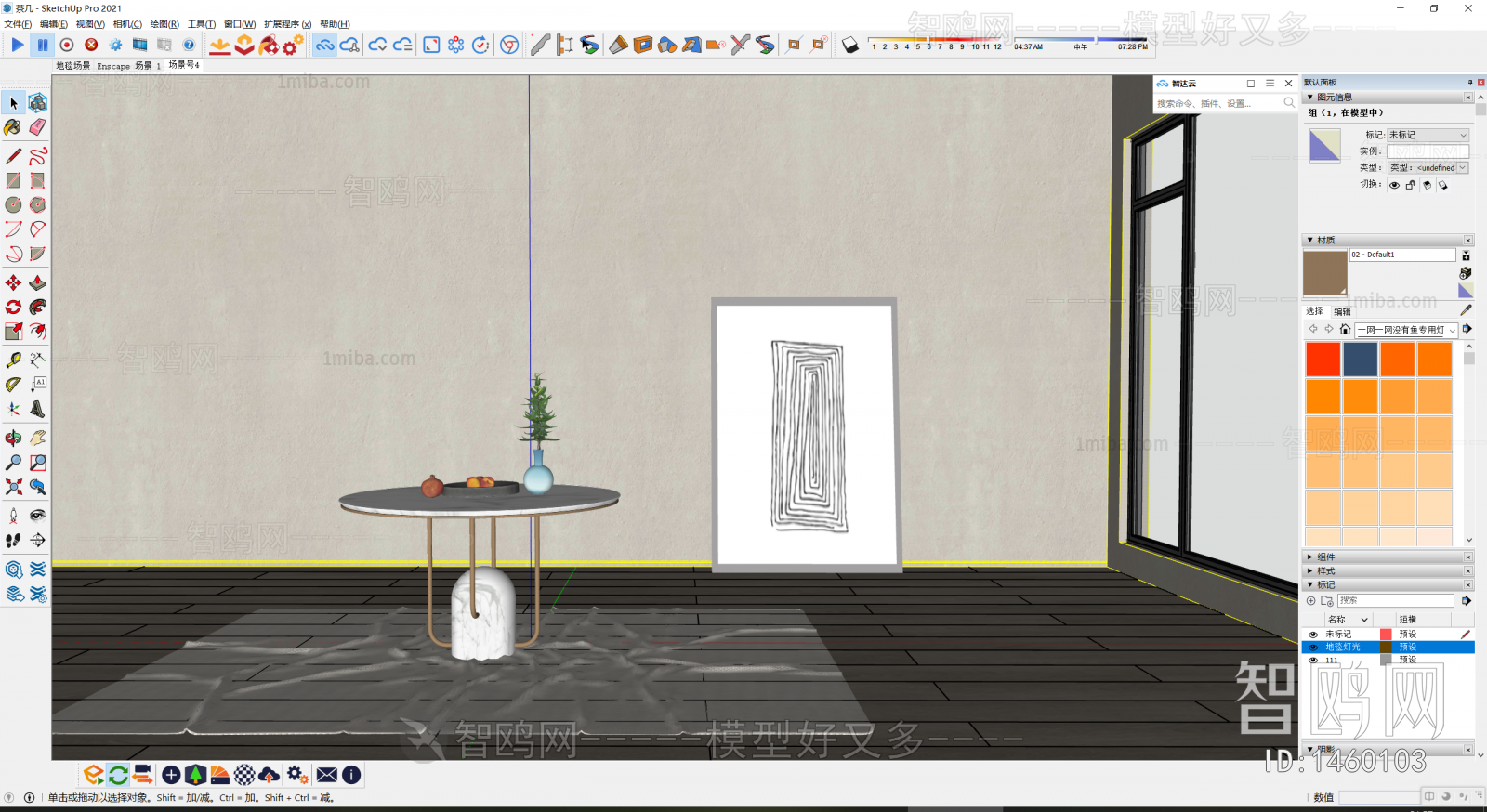Select the Orbit tool
The image size is (1487, 812).
tap(13, 438)
